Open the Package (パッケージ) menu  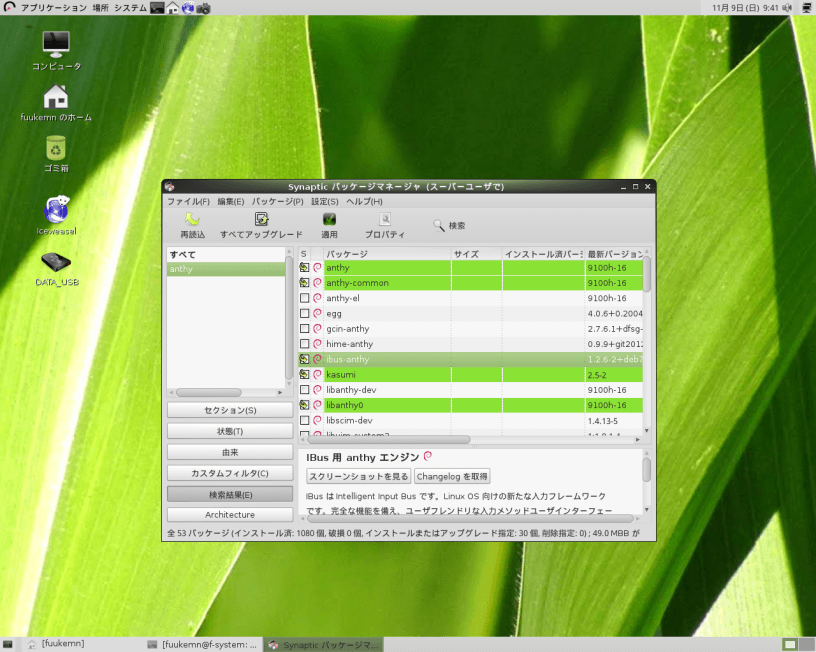click(x=277, y=201)
